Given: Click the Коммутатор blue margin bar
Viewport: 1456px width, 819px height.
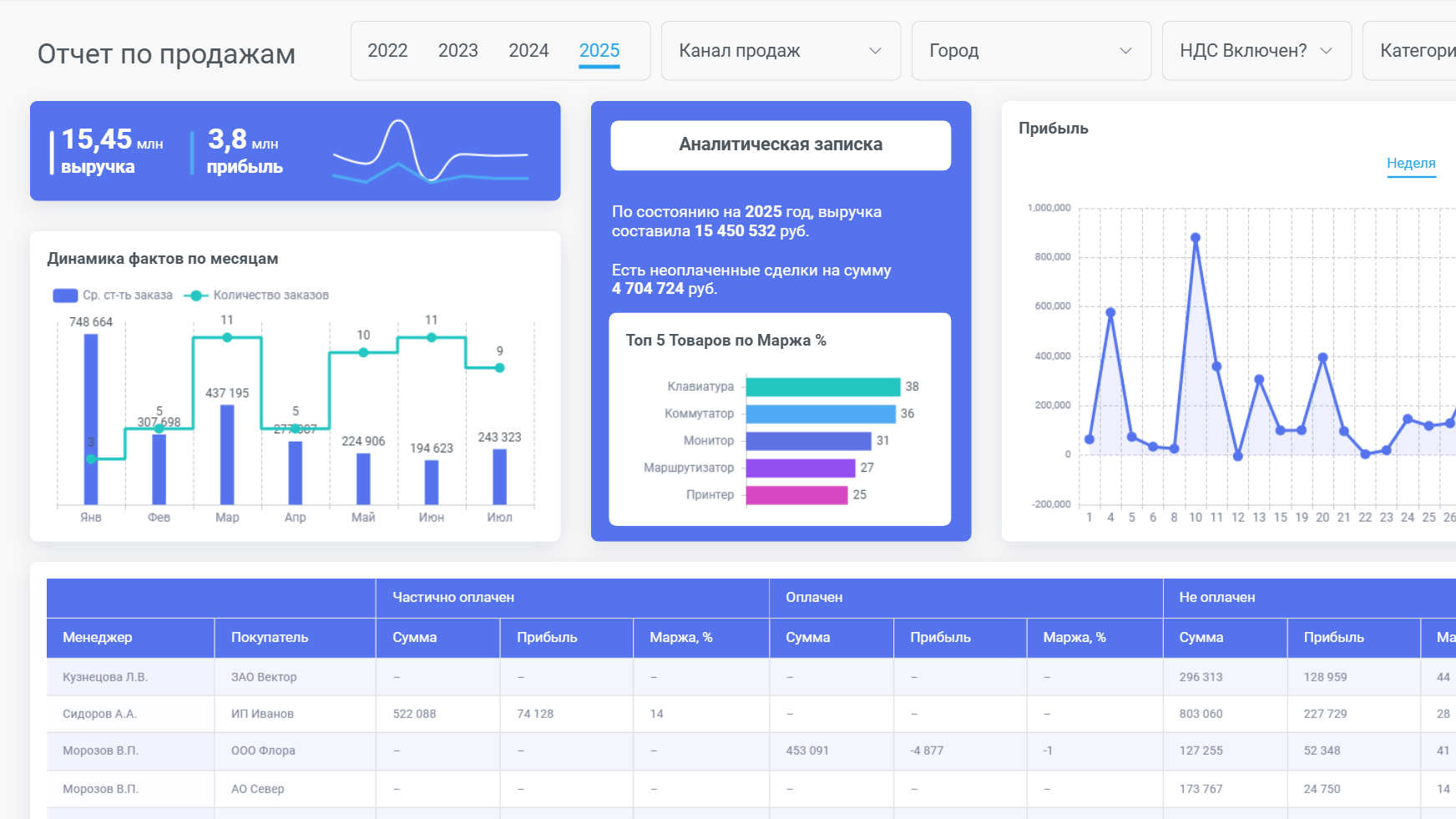Looking at the screenshot, I should [821, 414].
